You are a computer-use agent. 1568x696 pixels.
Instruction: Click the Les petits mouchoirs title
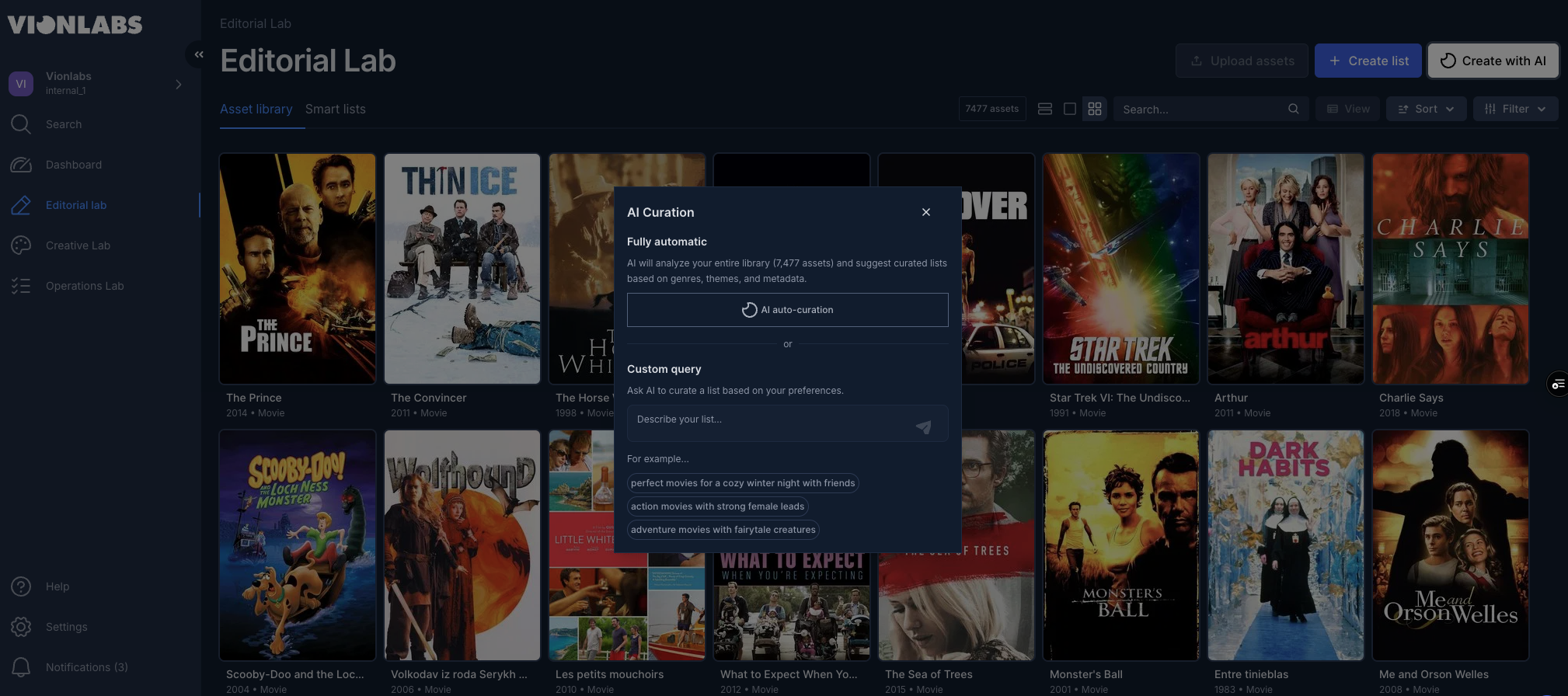coord(609,674)
